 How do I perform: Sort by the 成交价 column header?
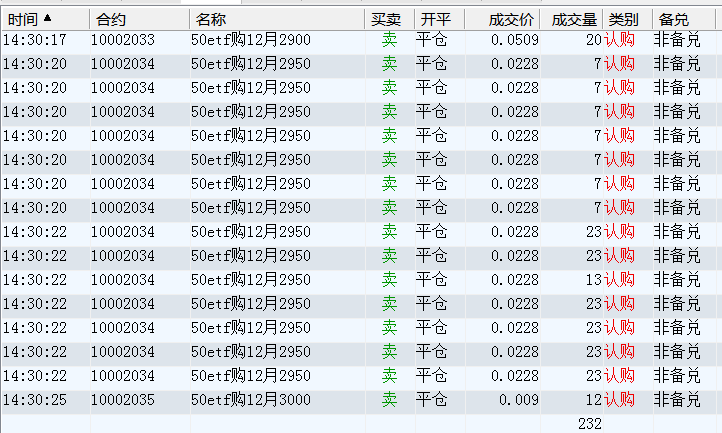(502, 19)
